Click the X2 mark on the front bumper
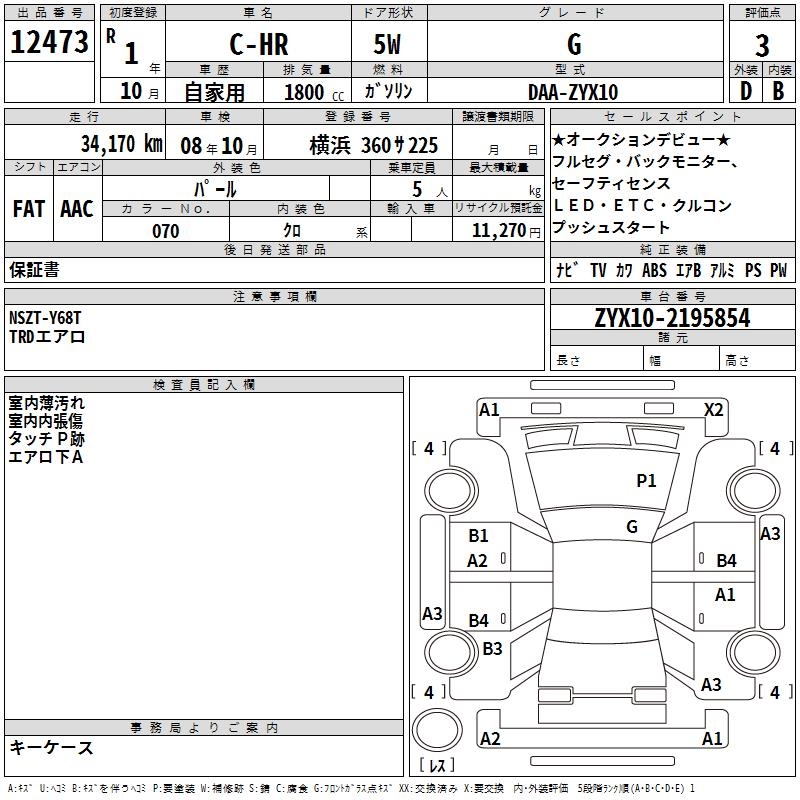 [713, 410]
